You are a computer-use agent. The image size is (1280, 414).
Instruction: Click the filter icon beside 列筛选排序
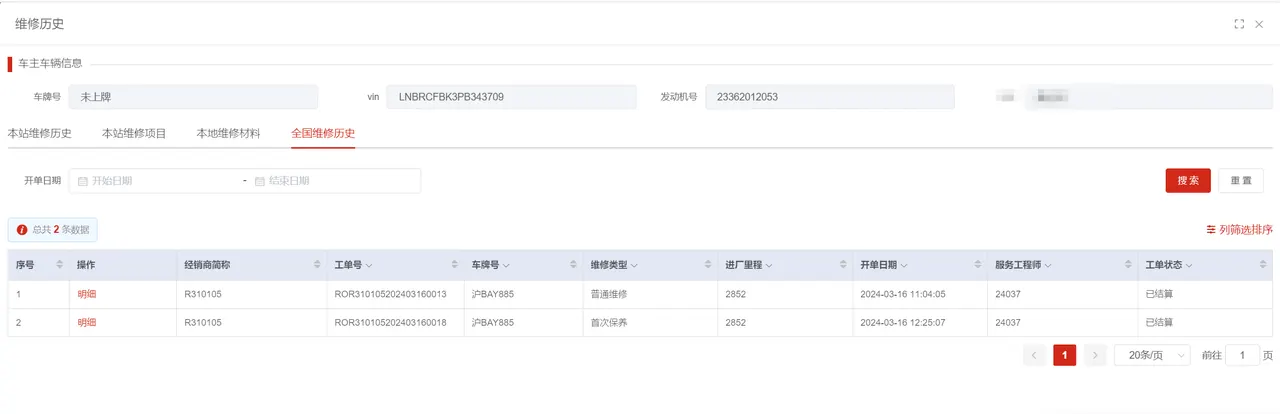coord(1211,229)
